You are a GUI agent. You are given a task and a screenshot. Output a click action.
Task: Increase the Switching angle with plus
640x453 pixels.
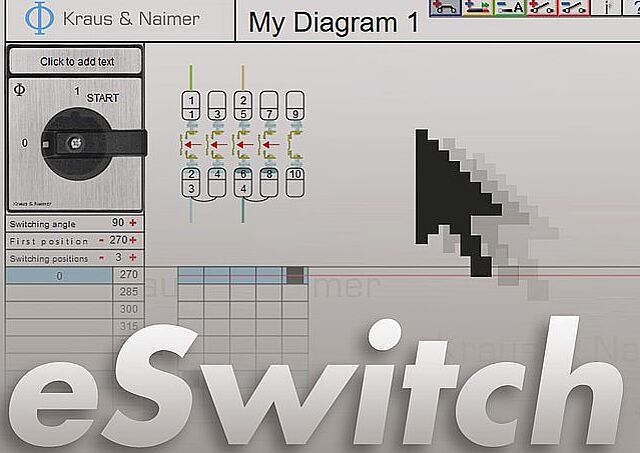tap(133, 223)
